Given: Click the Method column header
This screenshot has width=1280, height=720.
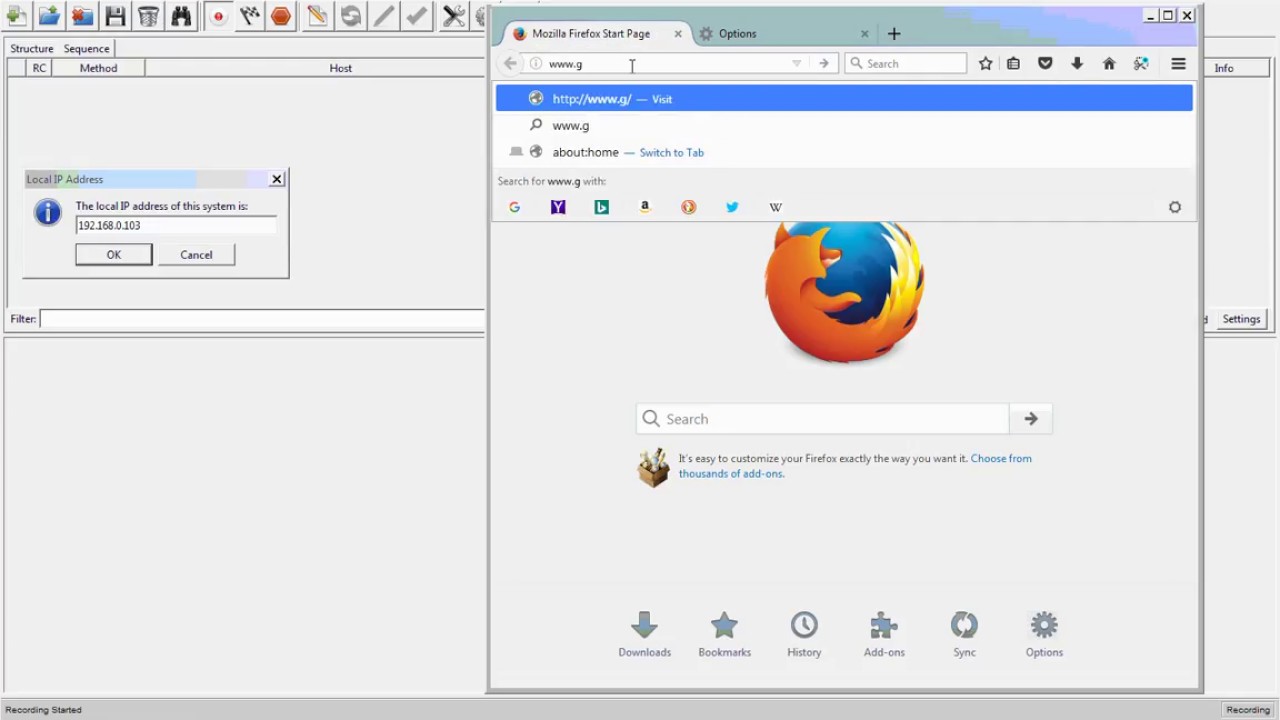Looking at the screenshot, I should tap(98, 68).
